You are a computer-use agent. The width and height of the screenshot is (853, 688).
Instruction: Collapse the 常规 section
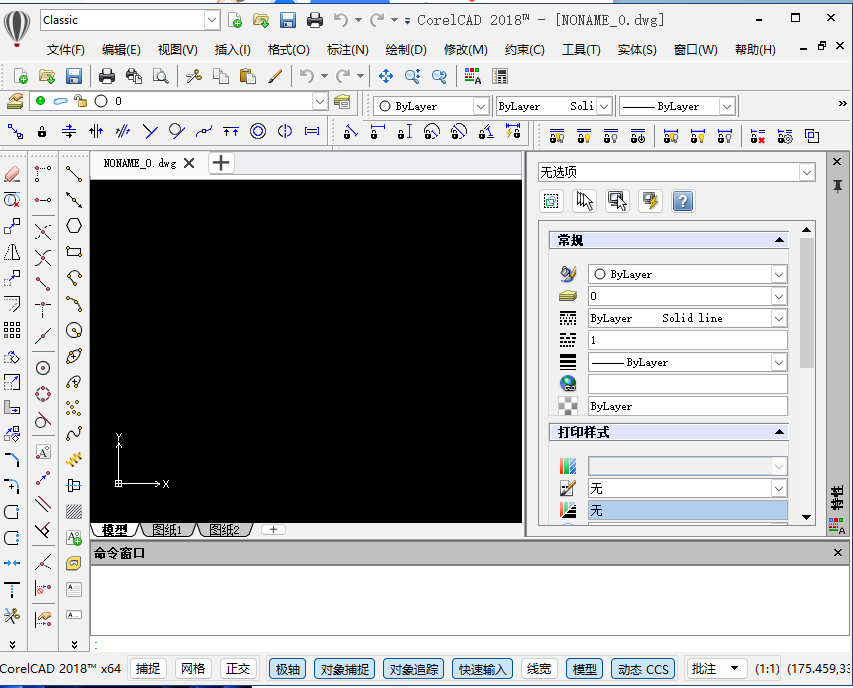779,240
